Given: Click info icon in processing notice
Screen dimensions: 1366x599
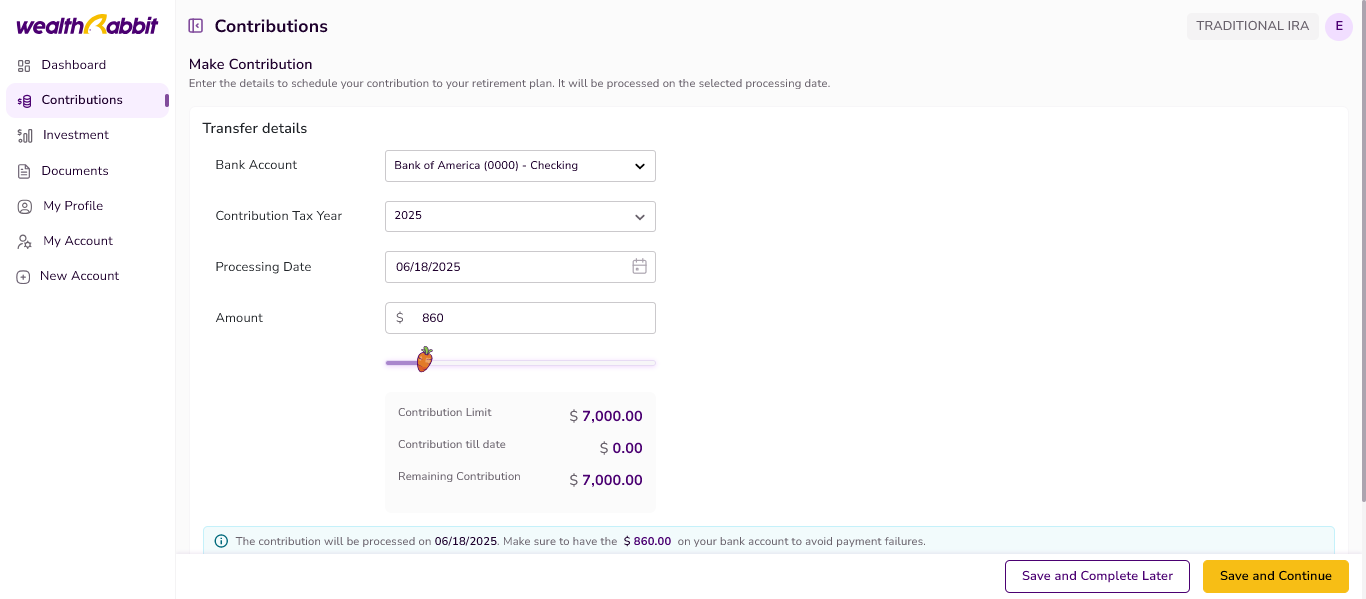Looking at the screenshot, I should click(221, 541).
